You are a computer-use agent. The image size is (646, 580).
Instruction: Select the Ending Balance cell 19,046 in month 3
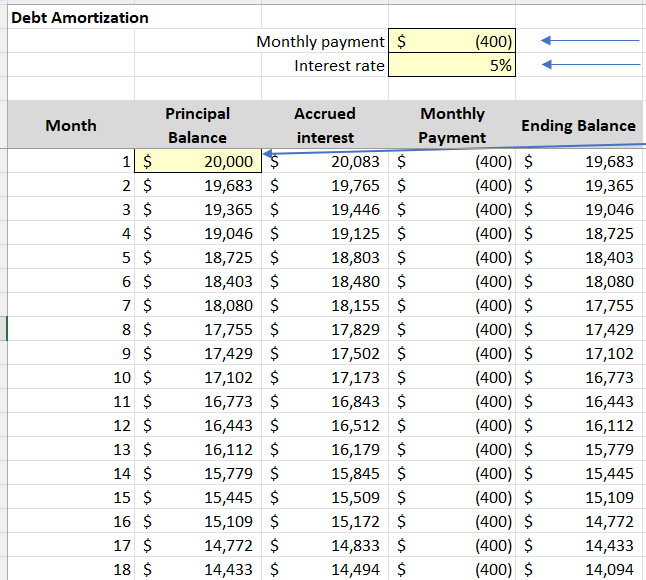tap(578, 209)
